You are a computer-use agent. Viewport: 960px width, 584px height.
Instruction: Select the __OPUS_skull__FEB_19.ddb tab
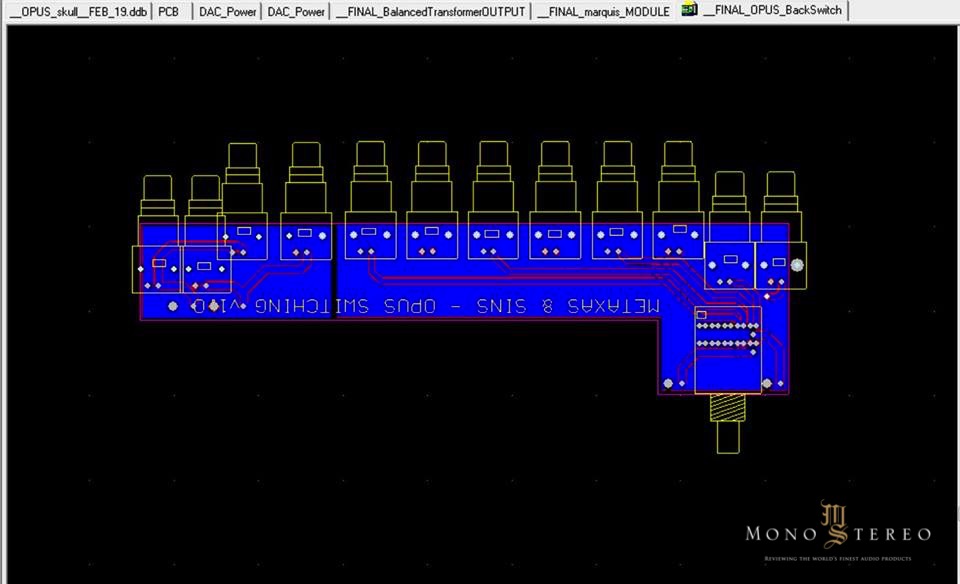[x=80, y=11]
